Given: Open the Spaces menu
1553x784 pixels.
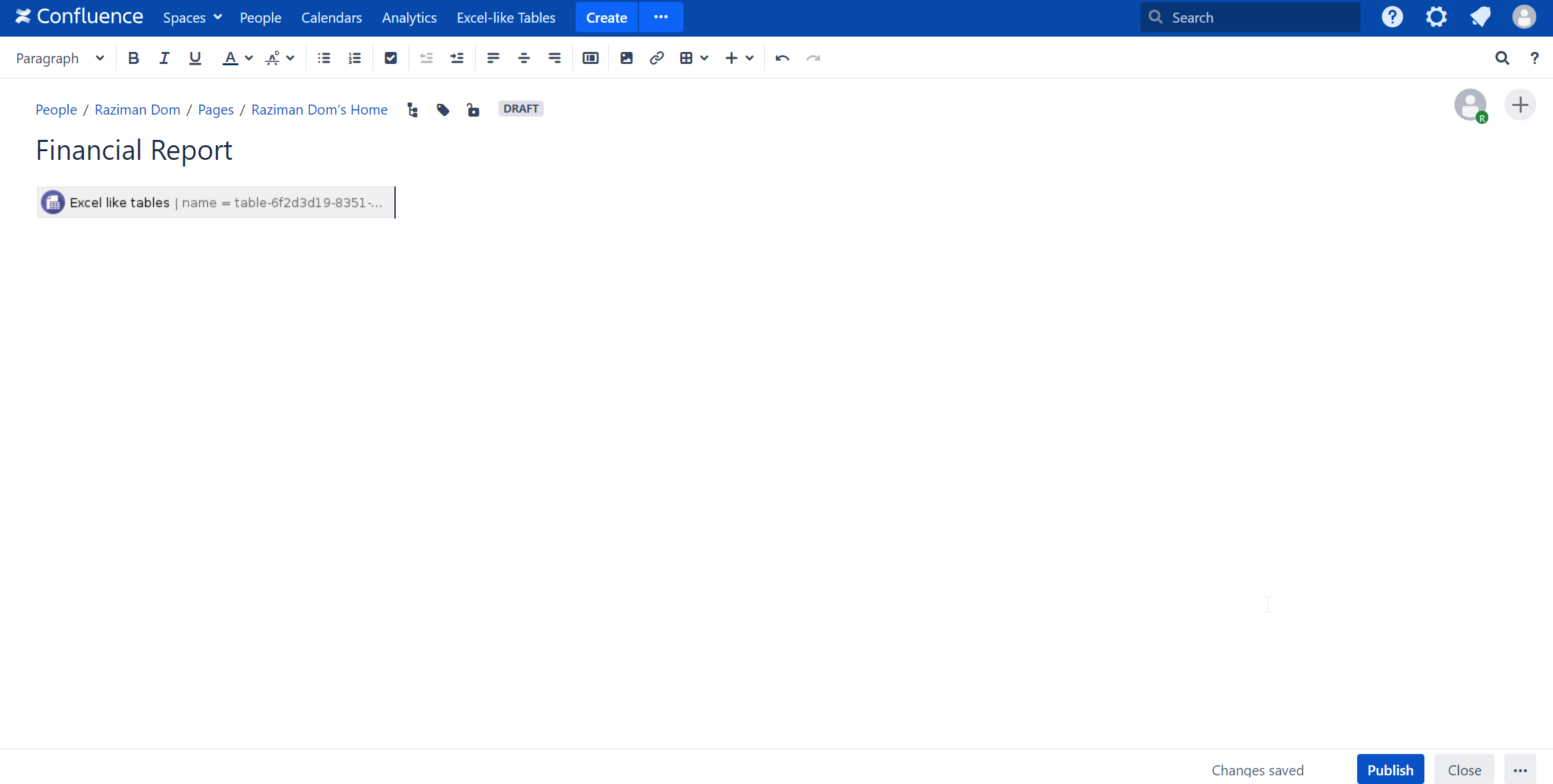Looking at the screenshot, I should (x=192, y=18).
